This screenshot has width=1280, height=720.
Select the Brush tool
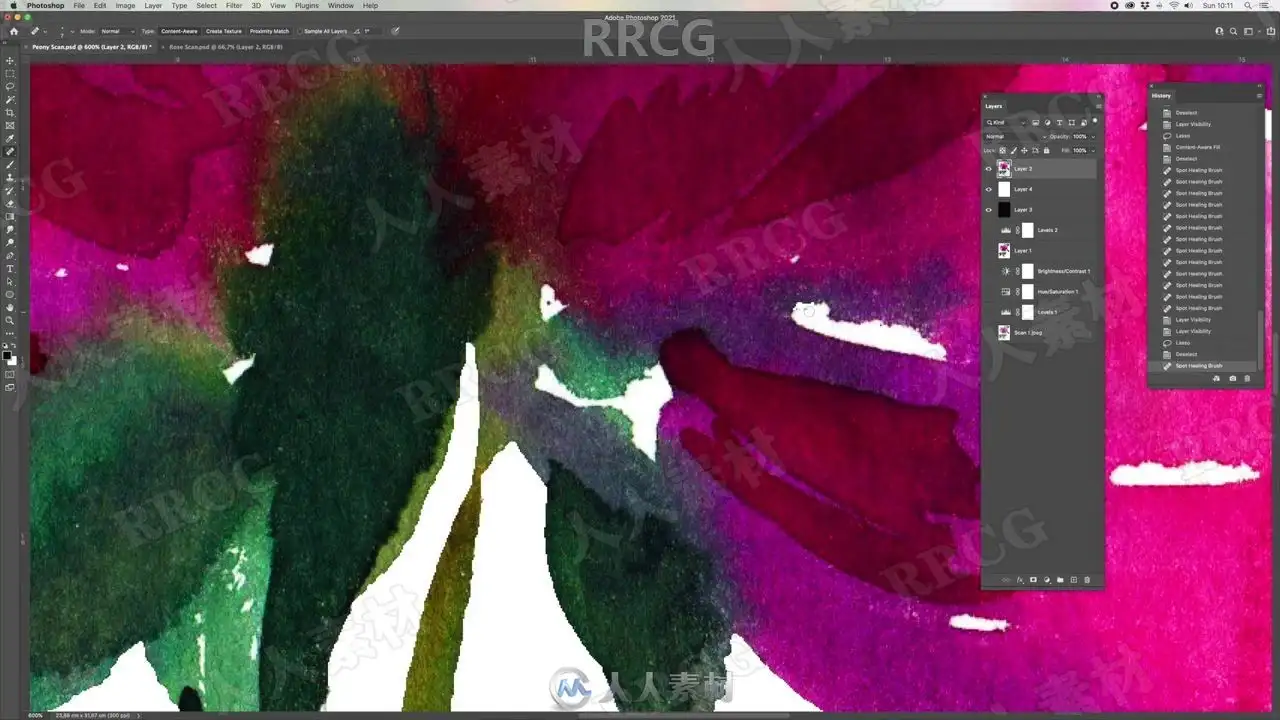[x=10, y=164]
